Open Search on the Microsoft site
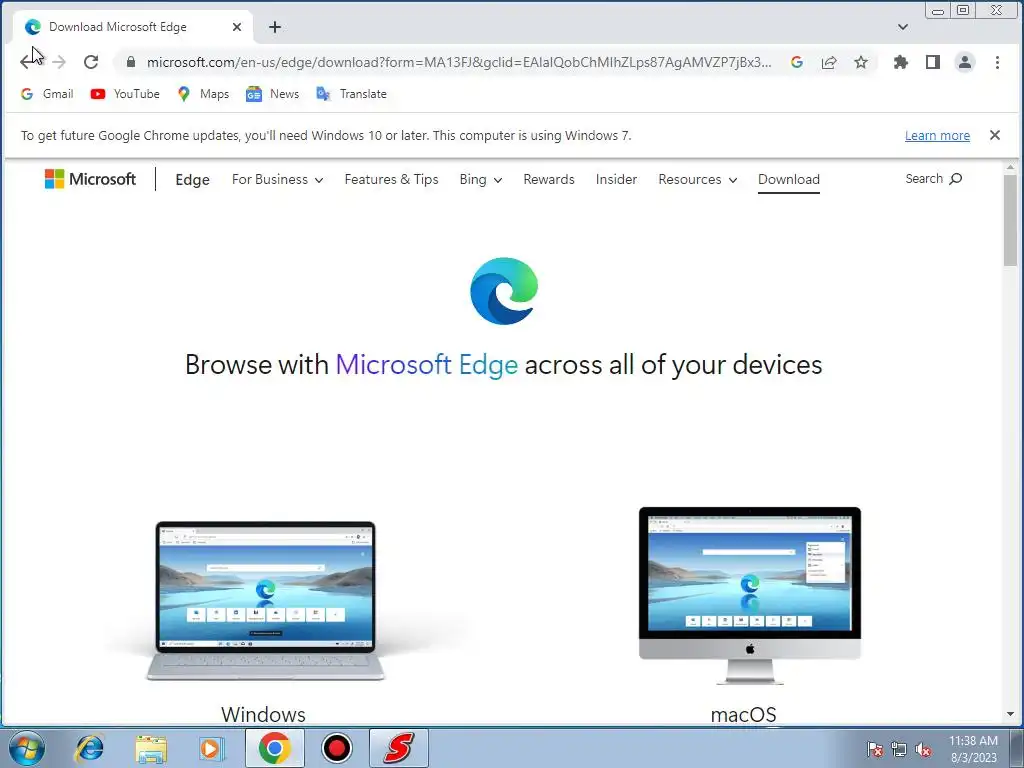 [x=933, y=179]
